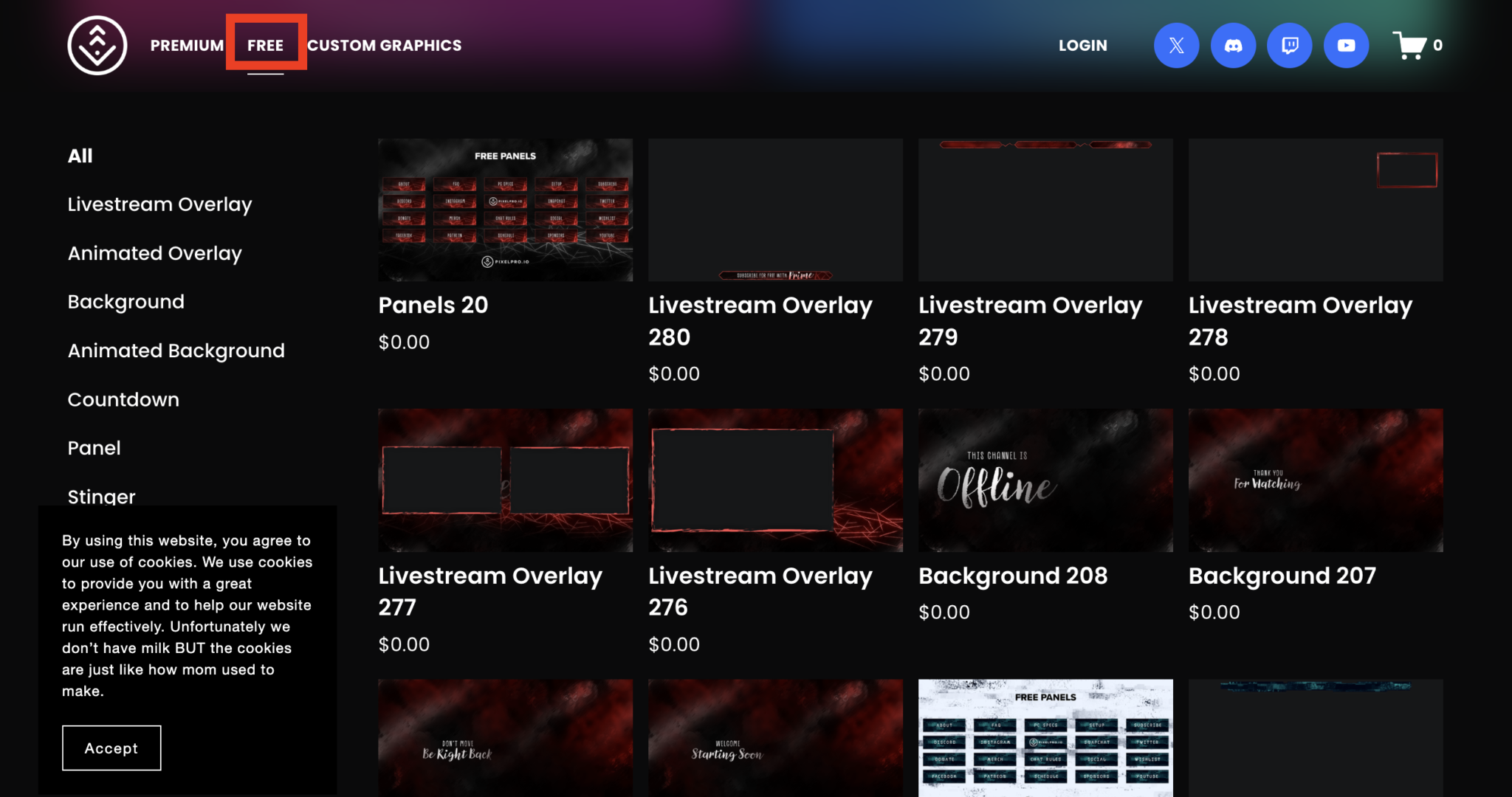
Task: Go to the Premium menu item
Action: tap(187, 45)
